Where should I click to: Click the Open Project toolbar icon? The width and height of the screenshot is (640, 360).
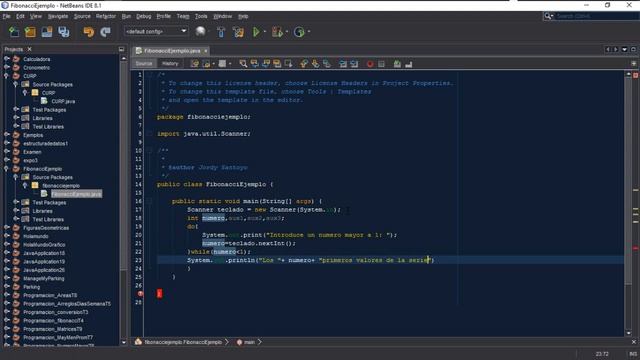tap(47, 32)
